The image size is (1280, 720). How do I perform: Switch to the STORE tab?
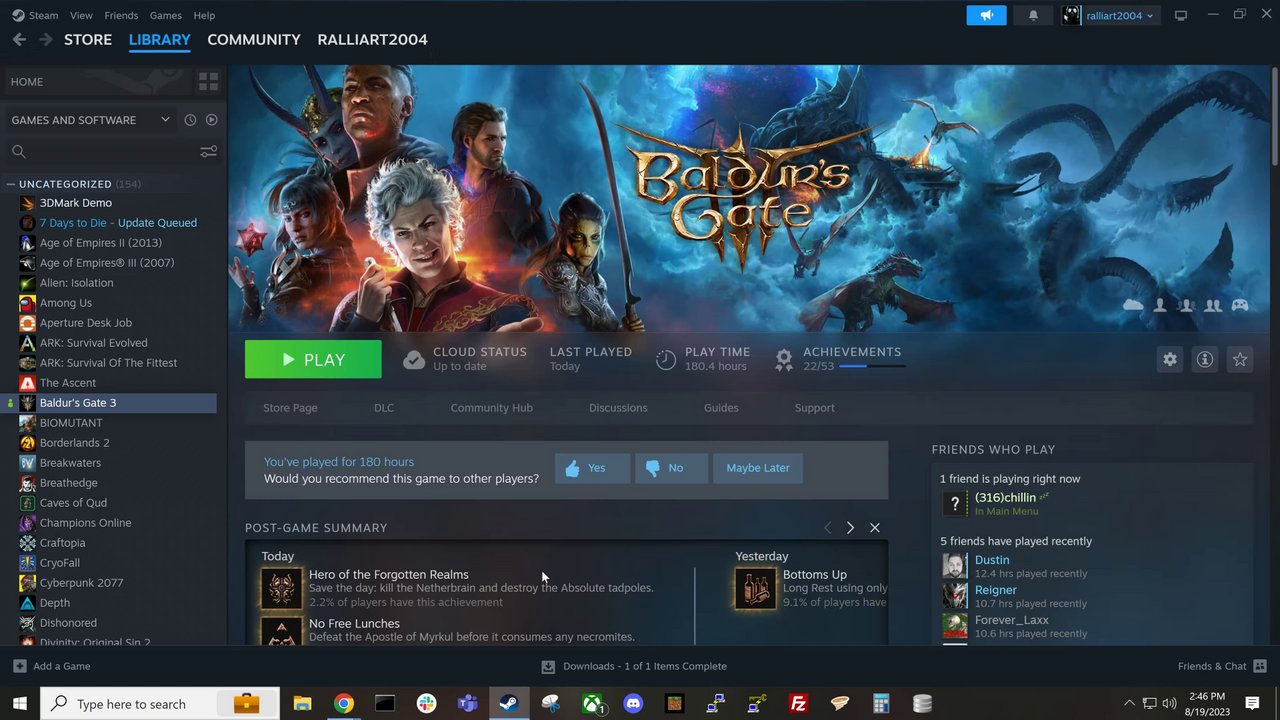(88, 39)
